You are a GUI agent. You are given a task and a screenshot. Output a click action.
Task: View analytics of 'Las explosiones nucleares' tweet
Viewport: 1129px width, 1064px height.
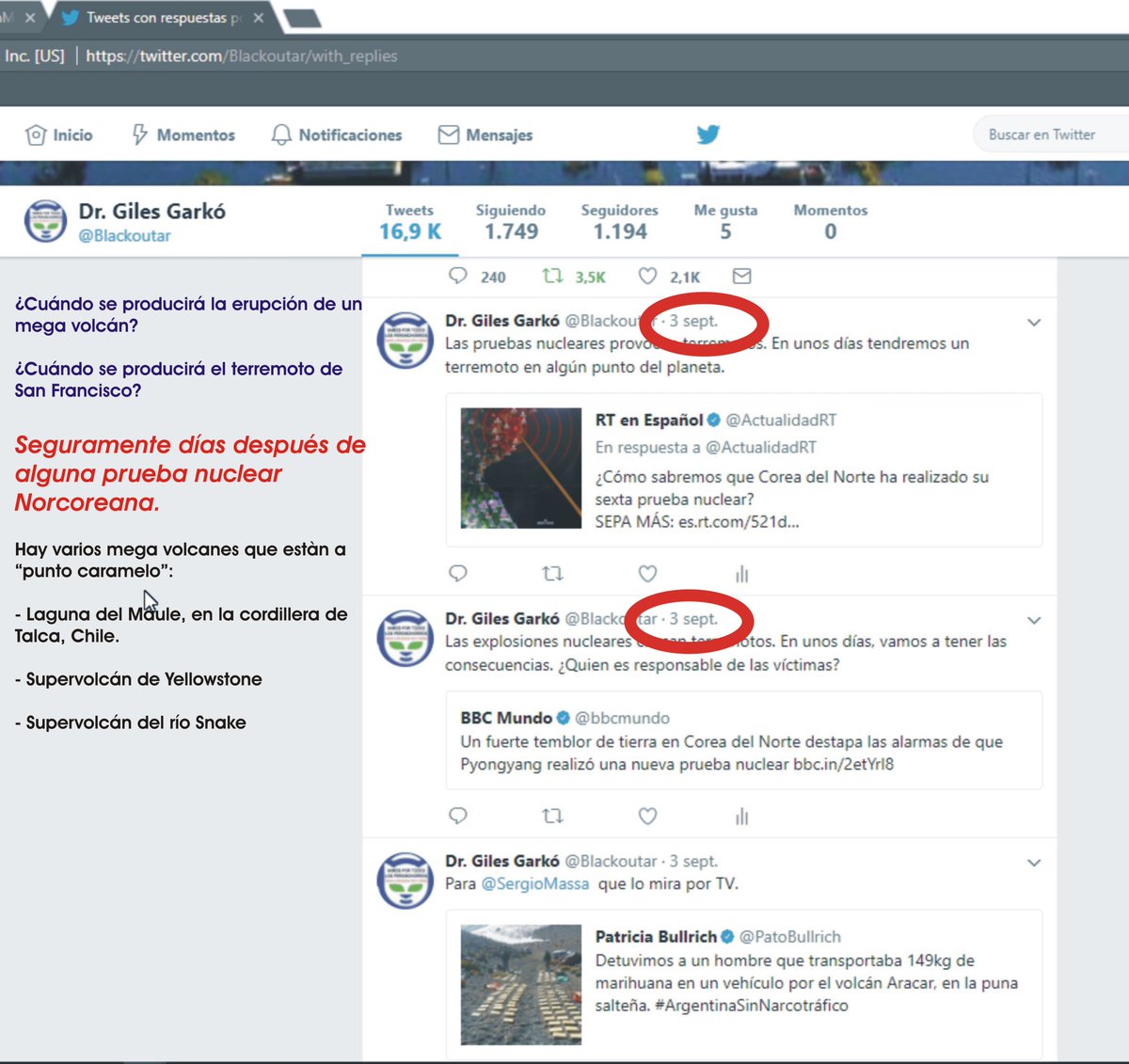click(742, 817)
